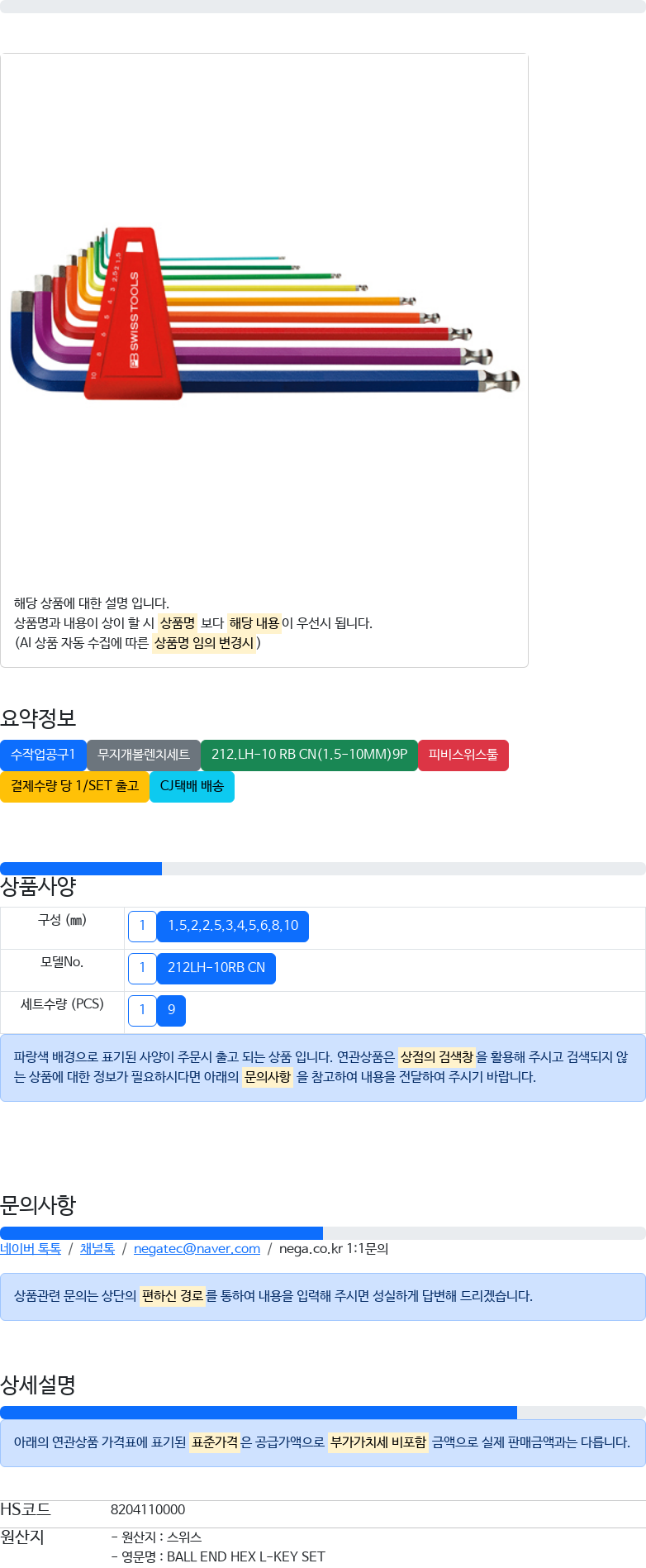Click the 212.LH-10 RB CN green tag
The height and width of the screenshot is (1568, 646).
click(x=309, y=755)
